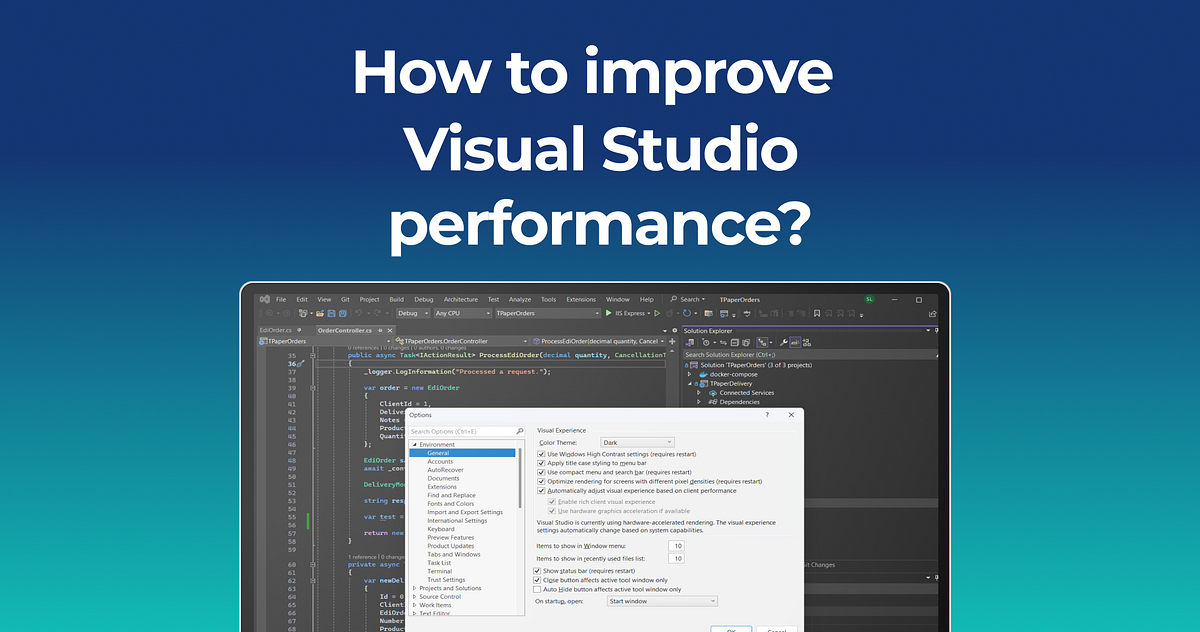Click Cancel in the Options dialog
This screenshot has height=632, width=1200.
pos(776,630)
